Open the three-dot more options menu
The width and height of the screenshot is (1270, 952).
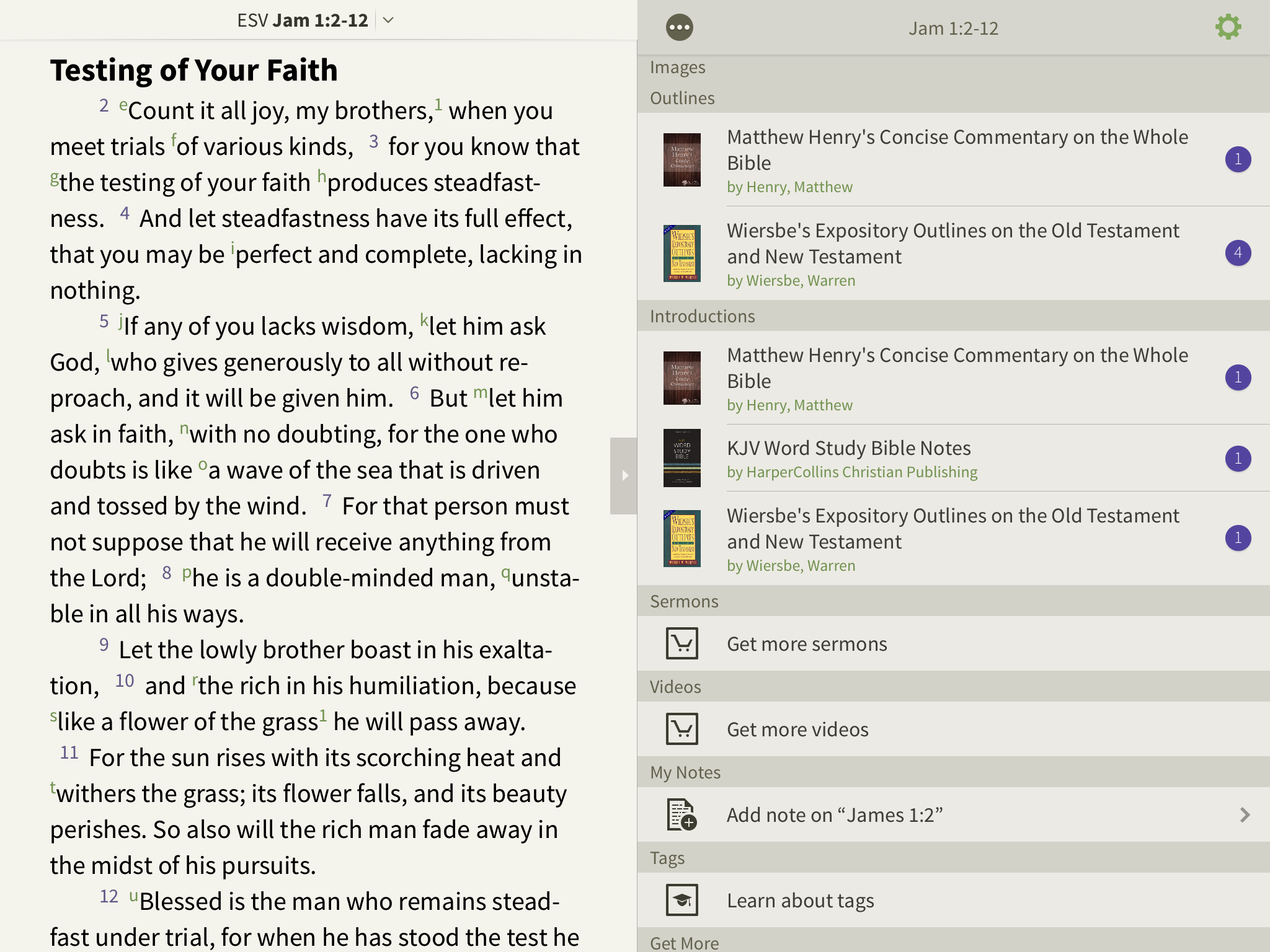point(679,28)
